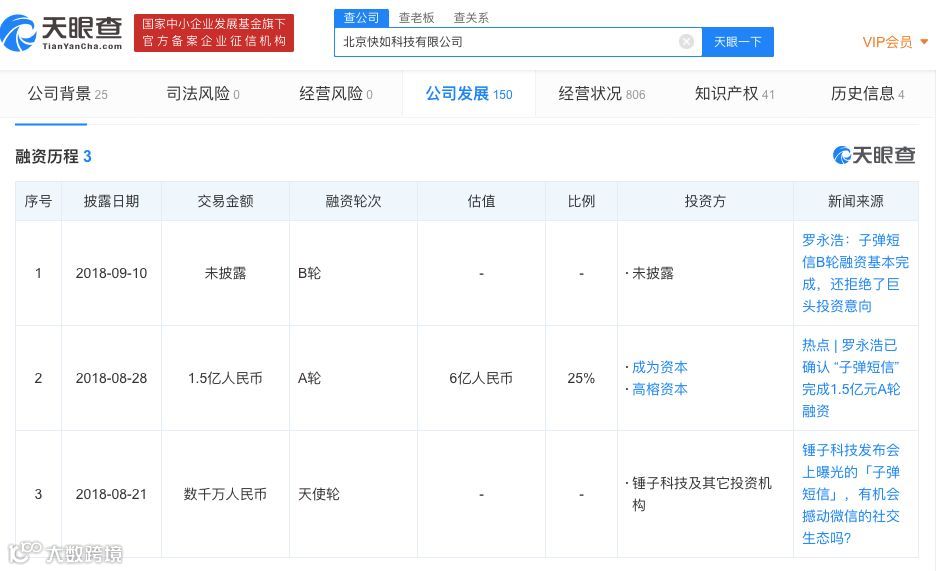Click the 估值 column header
The height and width of the screenshot is (571, 936).
click(x=481, y=201)
